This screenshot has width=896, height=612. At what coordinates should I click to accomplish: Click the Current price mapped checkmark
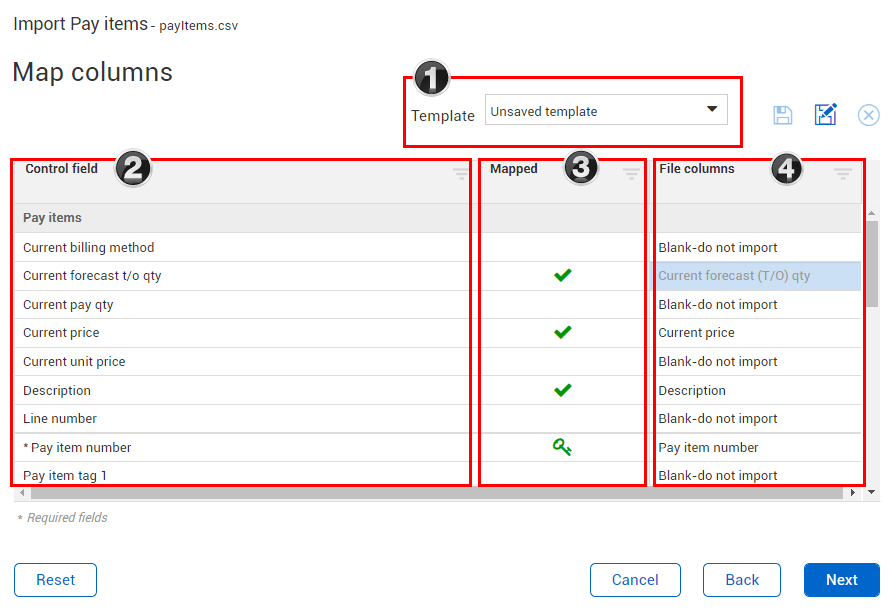tap(562, 332)
